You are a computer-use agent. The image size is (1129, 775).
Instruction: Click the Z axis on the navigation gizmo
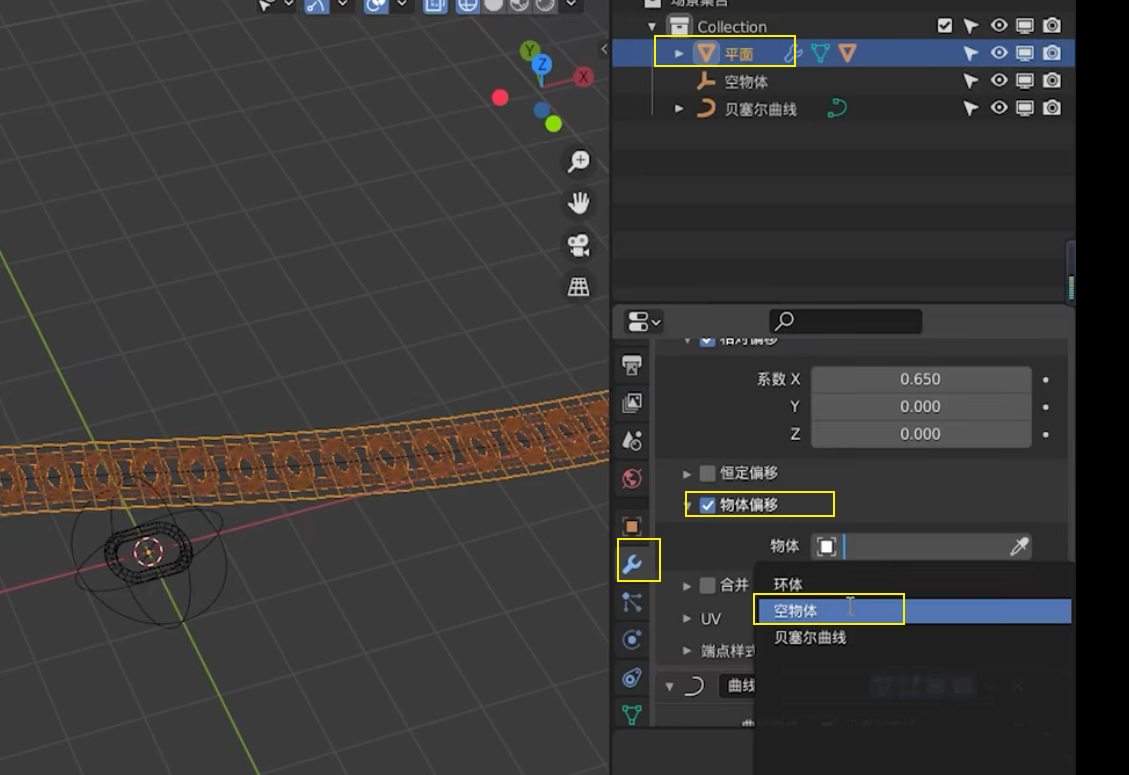[541, 65]
